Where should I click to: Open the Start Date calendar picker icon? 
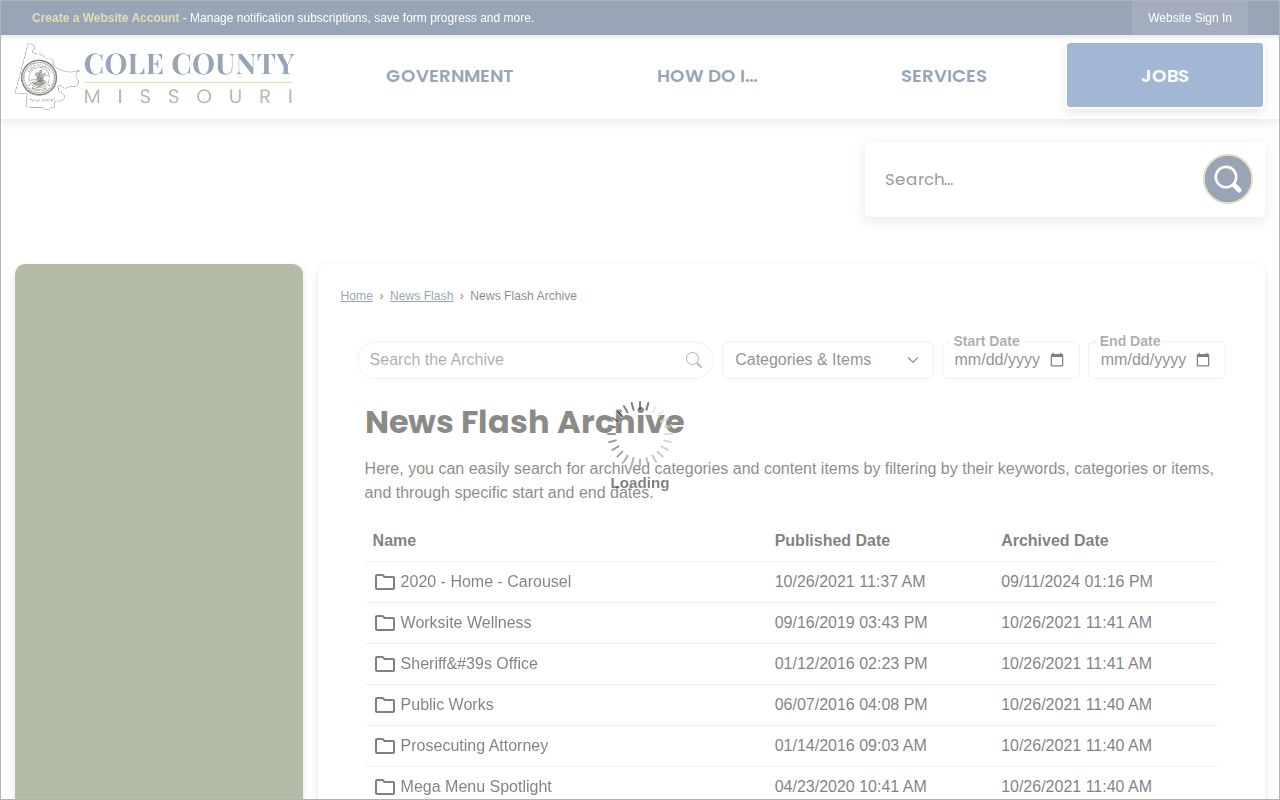1057,360
